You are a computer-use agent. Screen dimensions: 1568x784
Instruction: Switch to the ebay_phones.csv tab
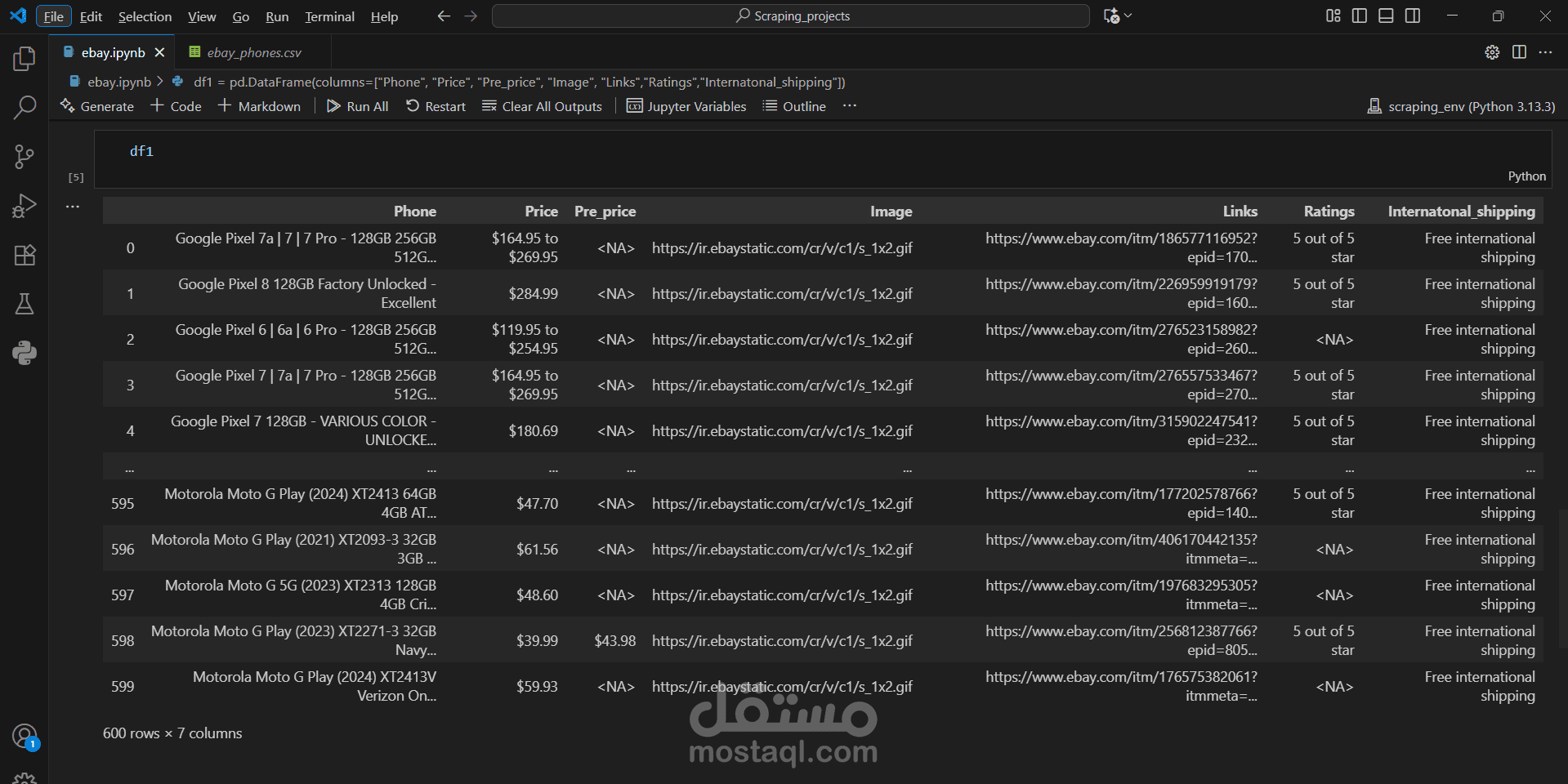[253, 52]
